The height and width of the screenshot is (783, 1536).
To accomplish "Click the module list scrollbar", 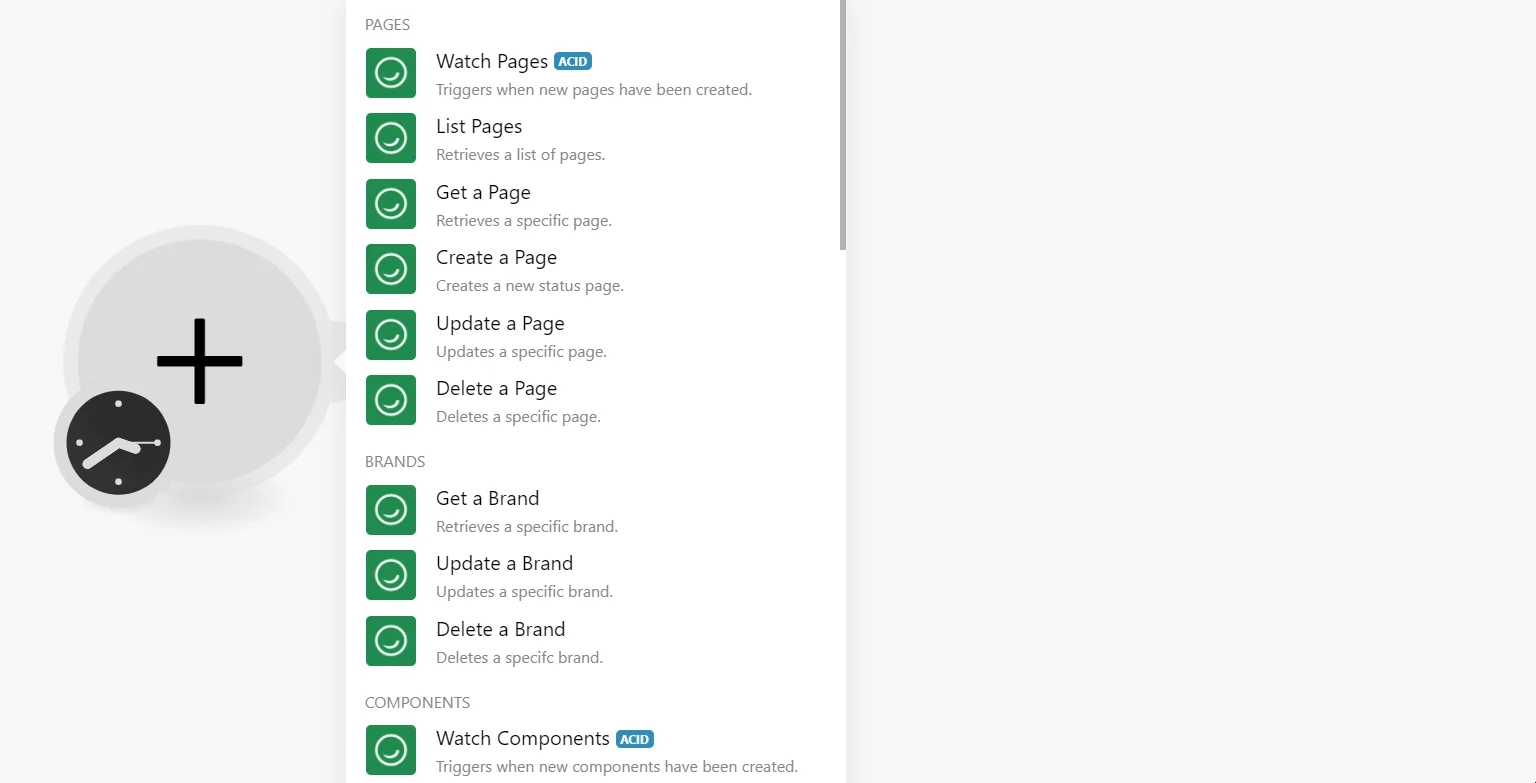I will point(843,125).
